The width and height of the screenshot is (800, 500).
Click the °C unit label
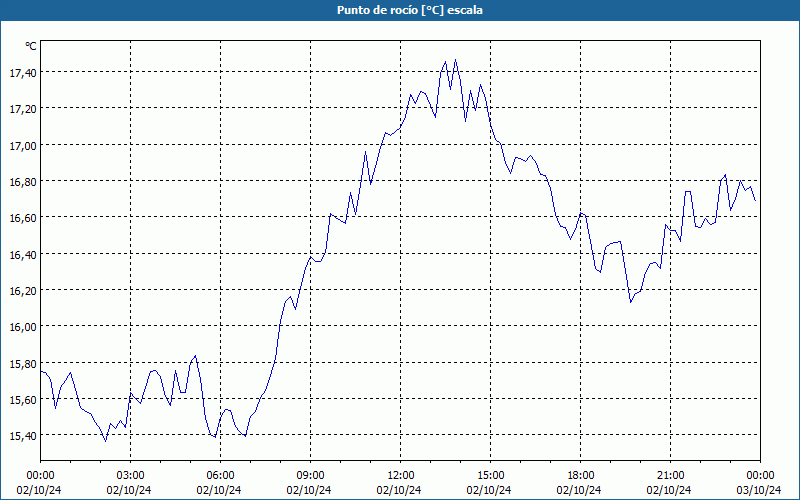point(31,46)
